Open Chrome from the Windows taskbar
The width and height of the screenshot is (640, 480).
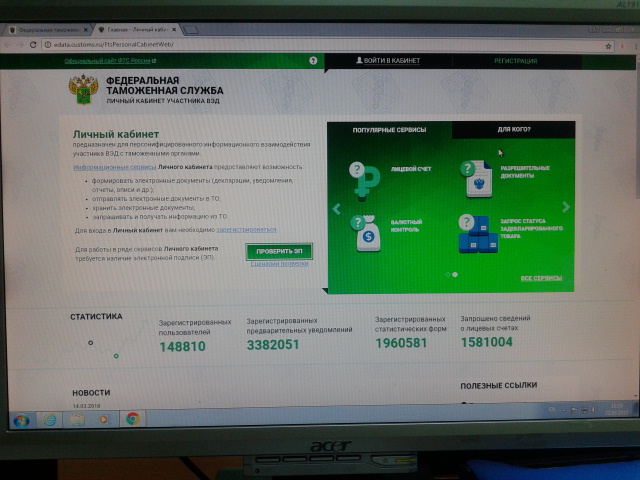point(131,419)
